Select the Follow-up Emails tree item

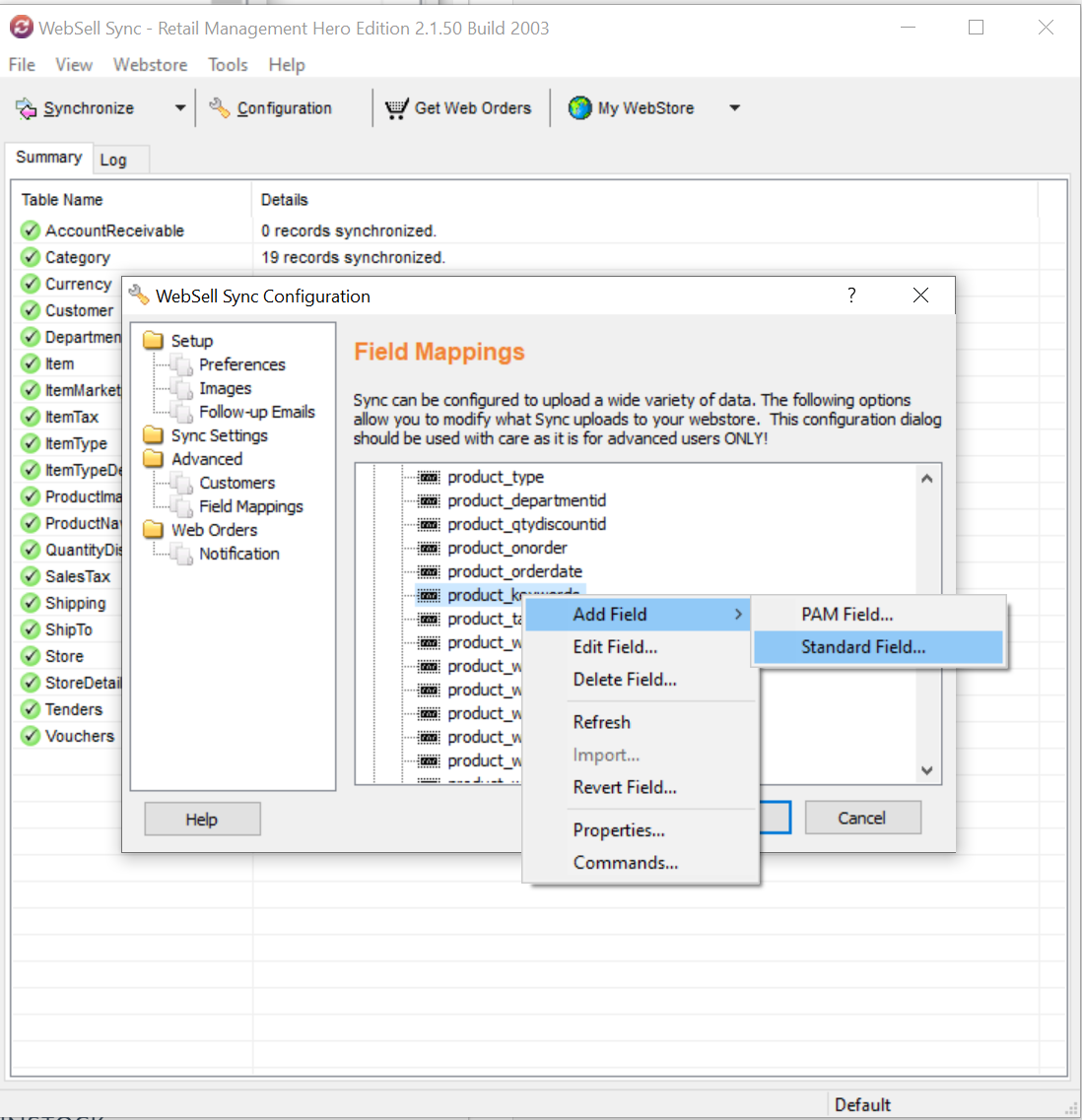(x=257, y=412)
